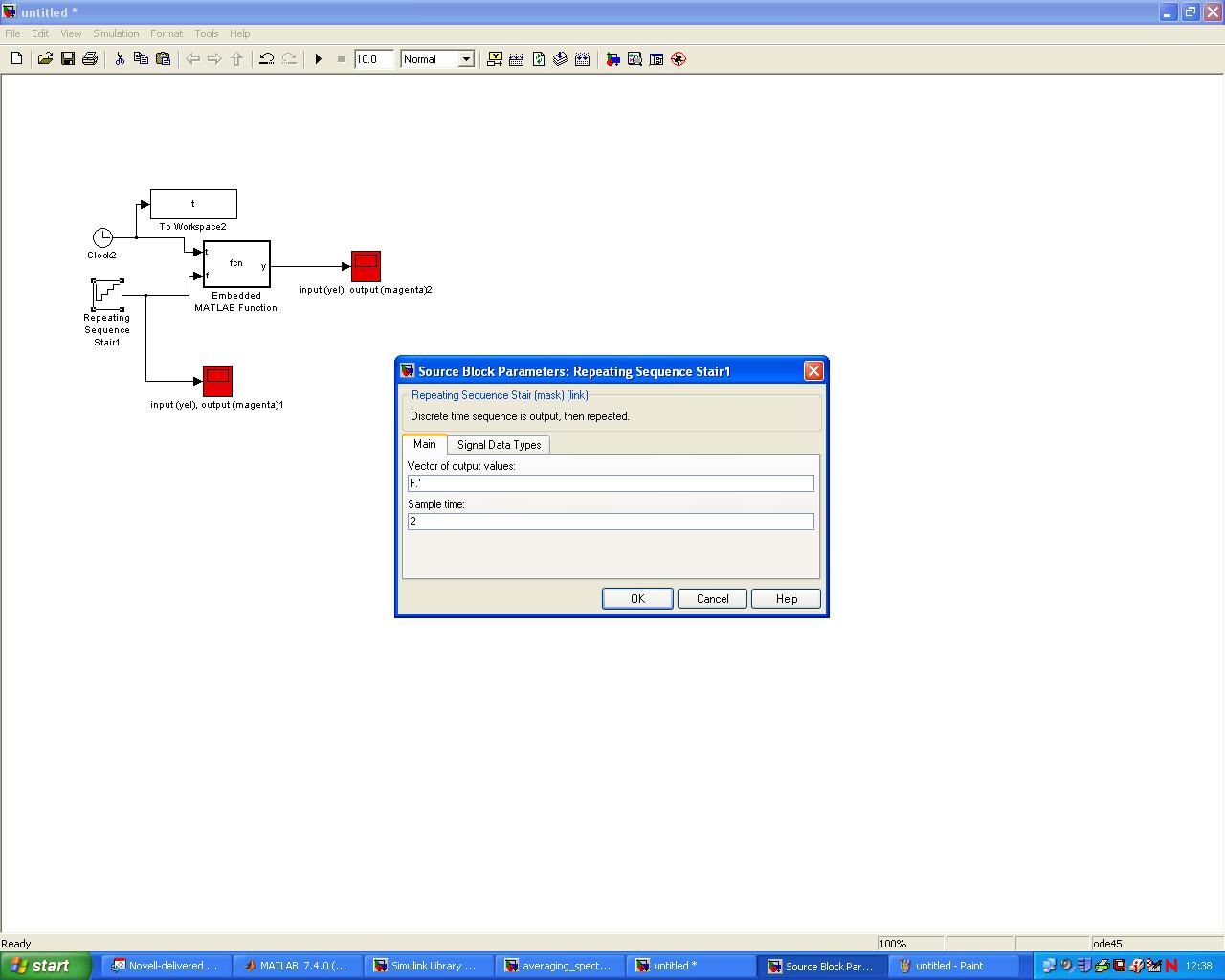Click Cancel in the parameters dialog
The image size is (1225, 980).
(712, 599)
